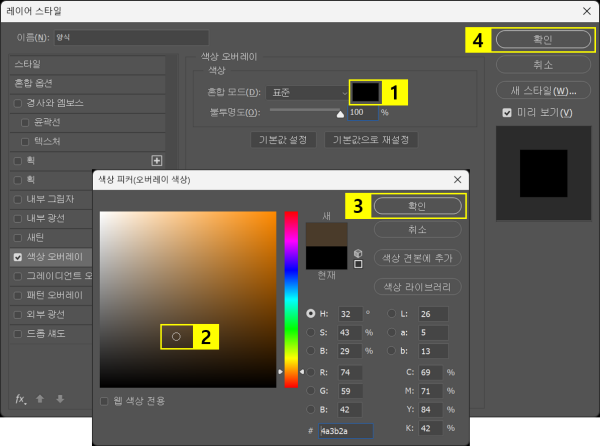Select the S saturation radio button
This screenshot has width=600, height=446.
pos(311,332)
